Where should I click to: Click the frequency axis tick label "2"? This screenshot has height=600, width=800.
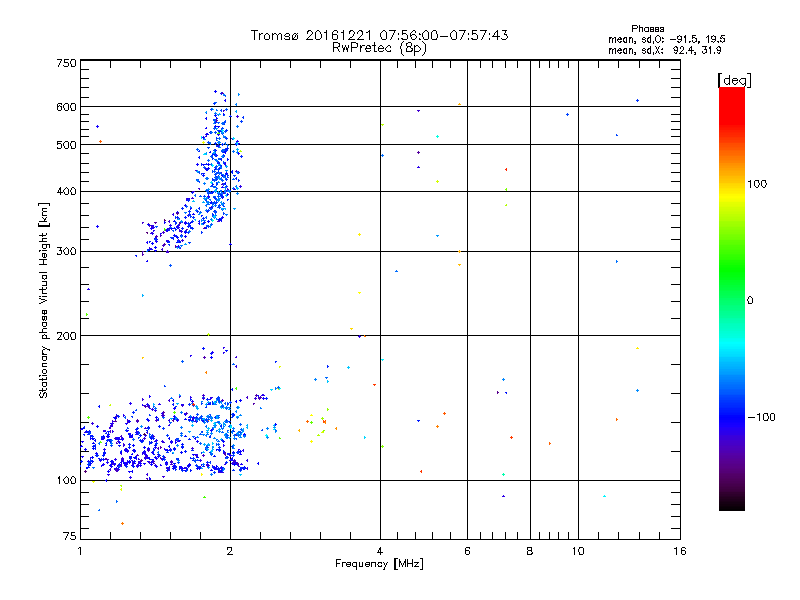pyautogui.click(x=230, y=551)
